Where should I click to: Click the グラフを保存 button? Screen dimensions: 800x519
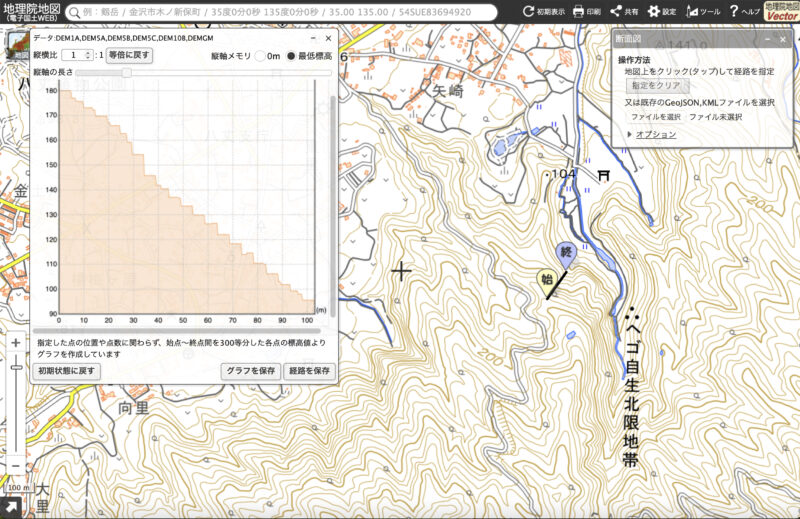249,371
